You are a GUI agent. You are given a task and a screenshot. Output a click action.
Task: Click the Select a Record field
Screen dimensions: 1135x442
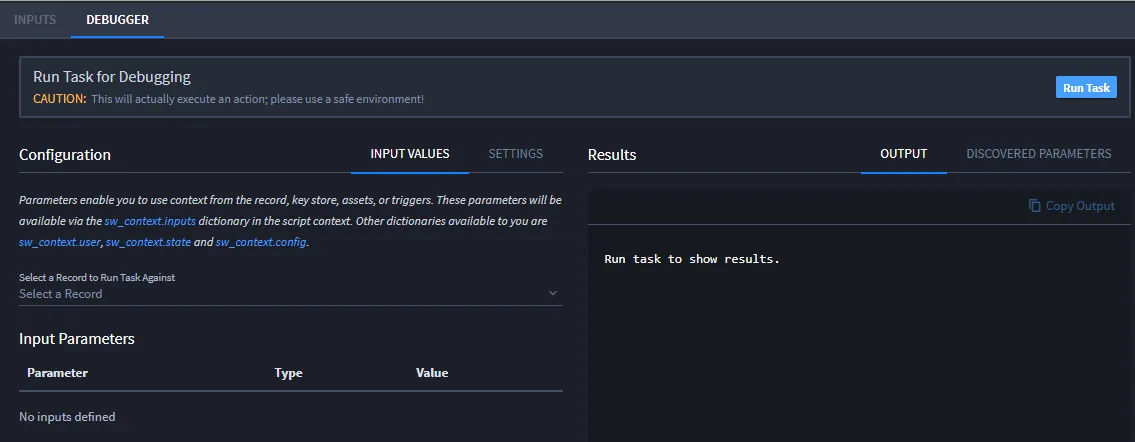(x=290, y=294)
